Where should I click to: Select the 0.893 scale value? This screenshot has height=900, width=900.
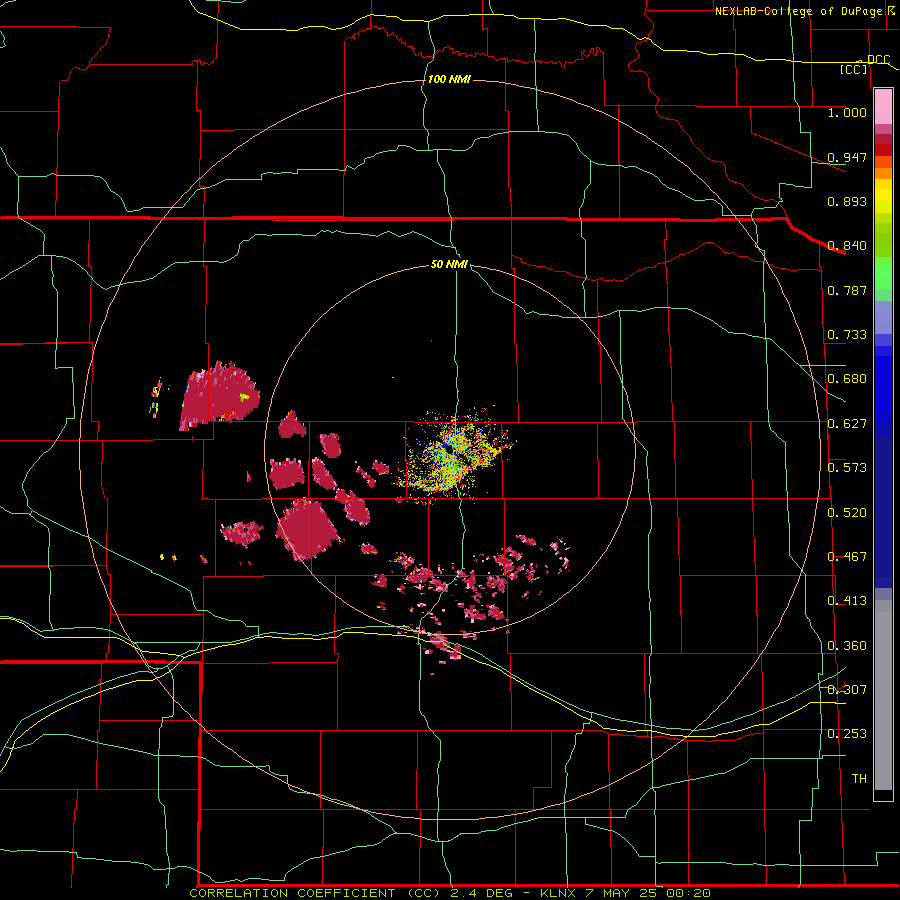(847, 201)
